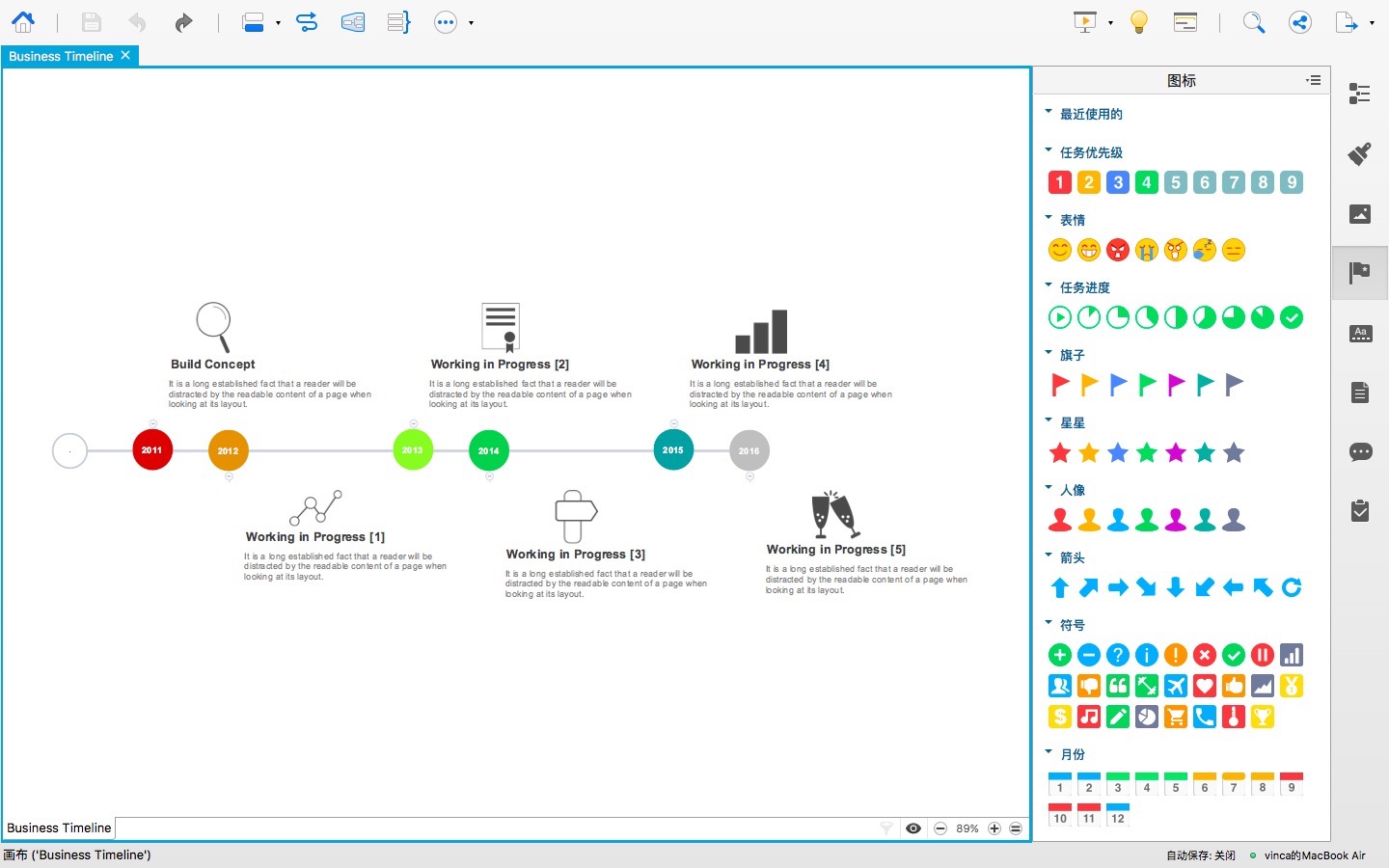Click the lightbulb insight icon

click(1138, 21)
